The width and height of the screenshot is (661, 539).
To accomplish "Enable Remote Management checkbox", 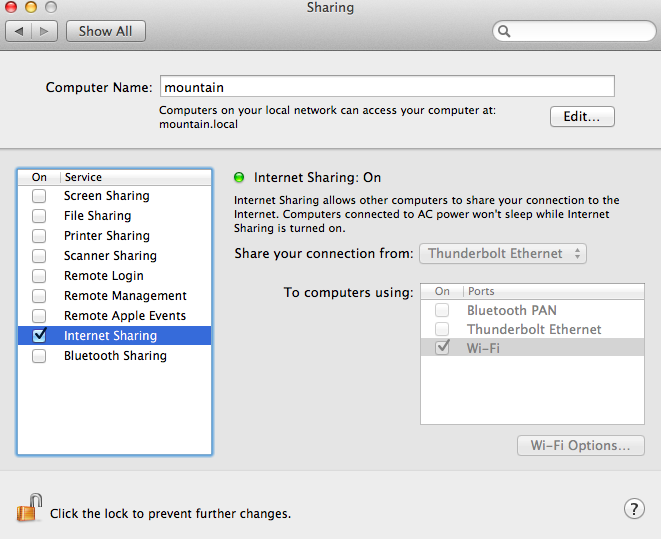I will pos(39,296).
